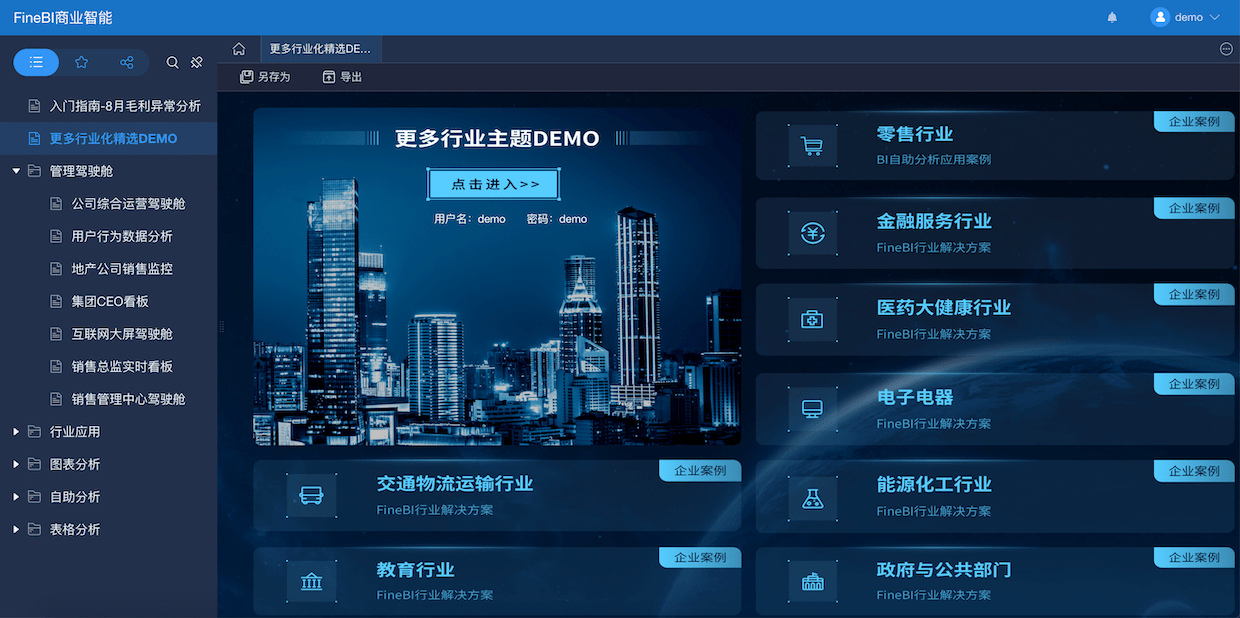Expand the 行业应用 folder arrow
This screenshot has width=1240, height=618.
pyautogui.click(x=16, y=432)
